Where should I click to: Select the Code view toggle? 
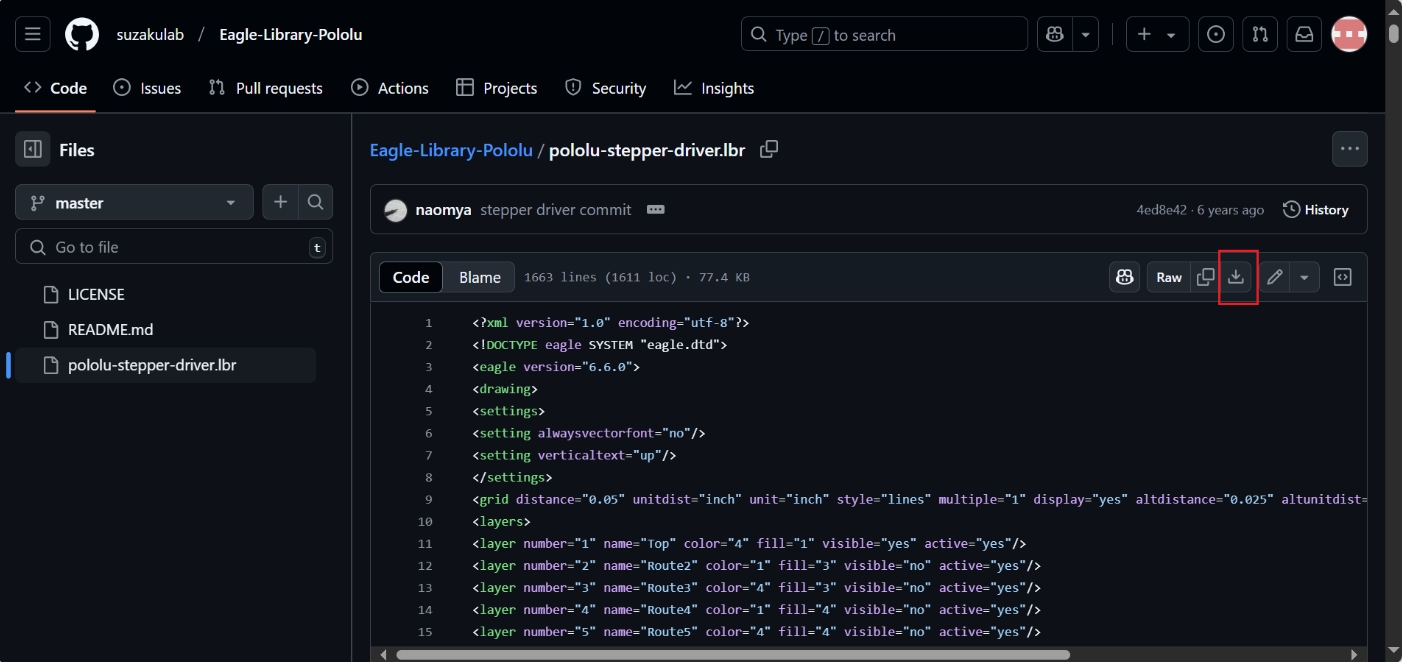coord(411,277)
